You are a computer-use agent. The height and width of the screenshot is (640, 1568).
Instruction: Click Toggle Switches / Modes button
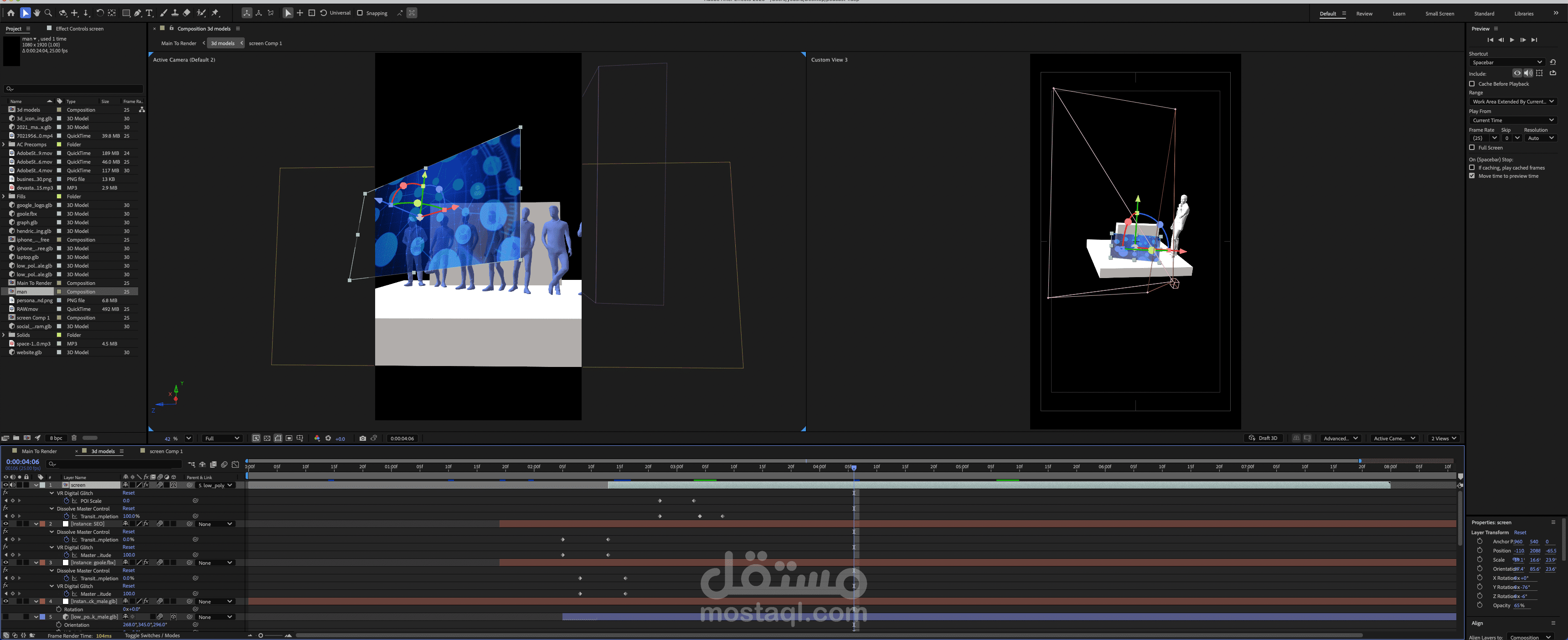152,636
